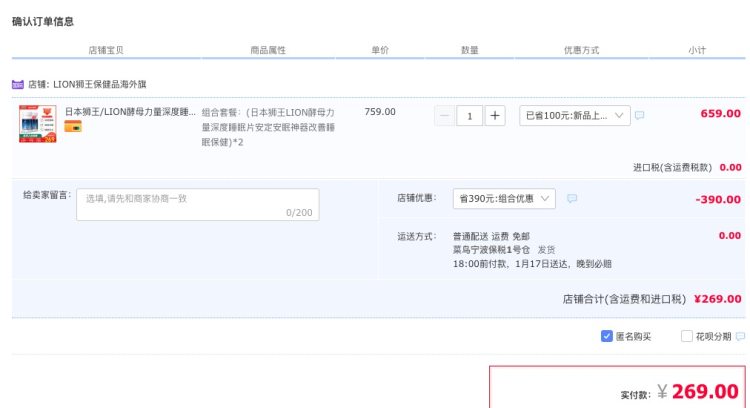
Task: Click the 18:00前付款 delivery promise text
Action: point(532,264)
